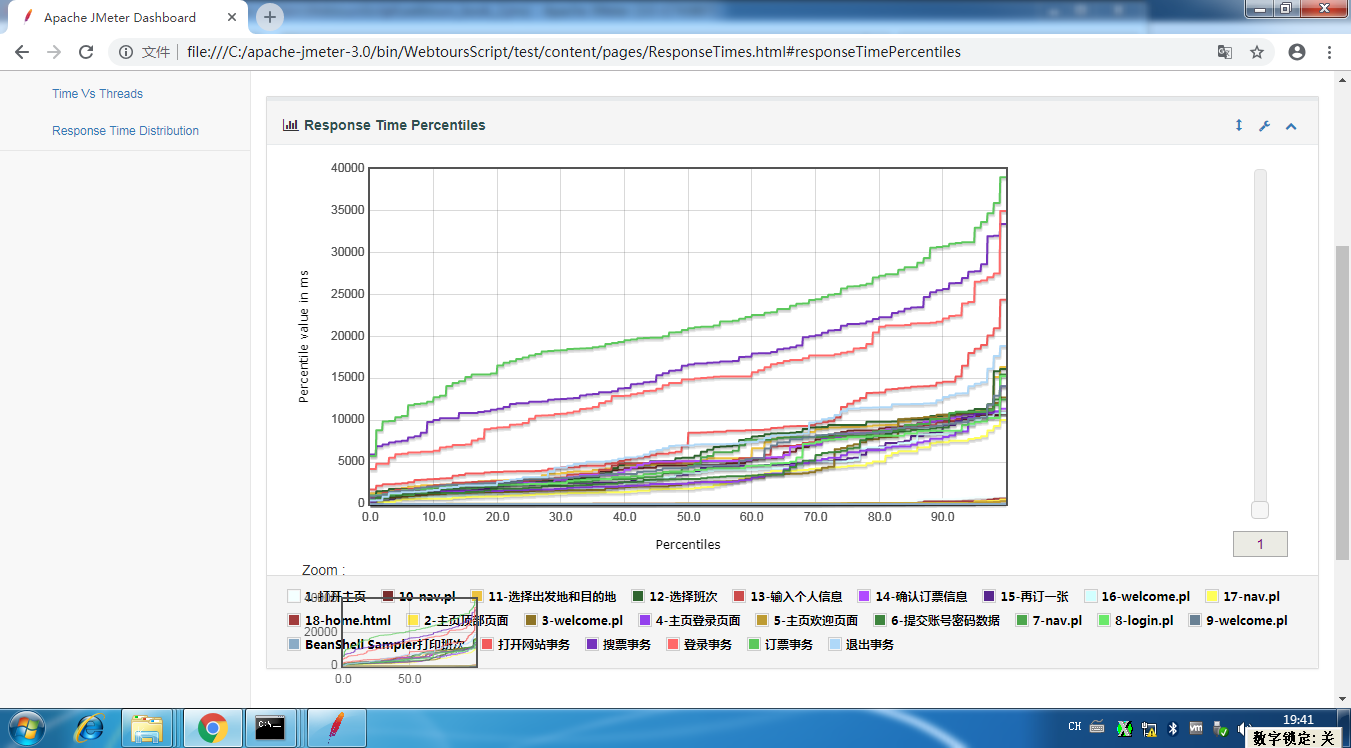
Task: Click the zoom overview mini chart
Action: (409, 633)
